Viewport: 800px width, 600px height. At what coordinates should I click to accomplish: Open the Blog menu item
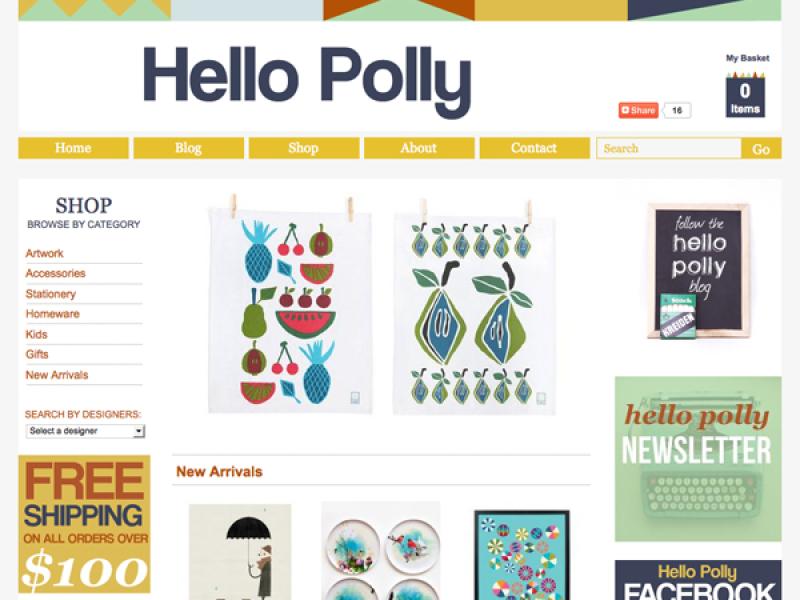pyautogui.click(x=189, y=148)
